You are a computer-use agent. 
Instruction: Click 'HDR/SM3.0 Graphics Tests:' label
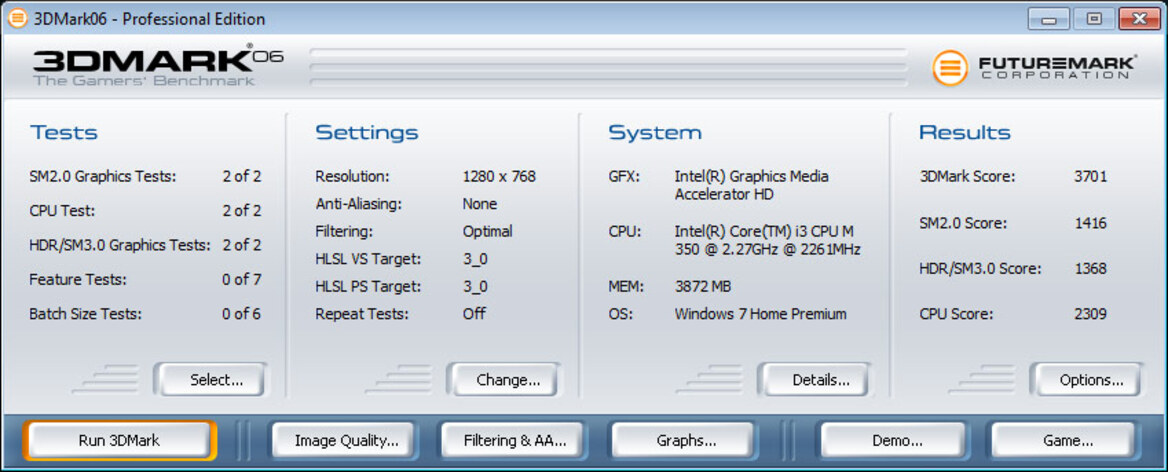coord(119,245)
